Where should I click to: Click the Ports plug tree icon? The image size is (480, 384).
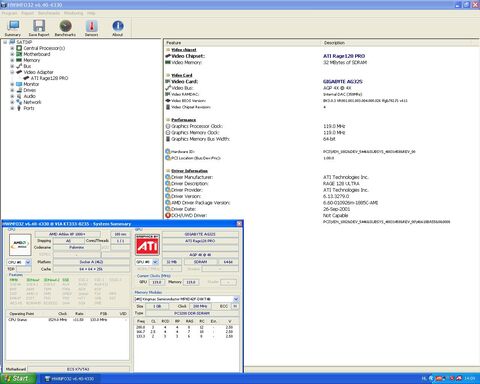click(19, 108)
